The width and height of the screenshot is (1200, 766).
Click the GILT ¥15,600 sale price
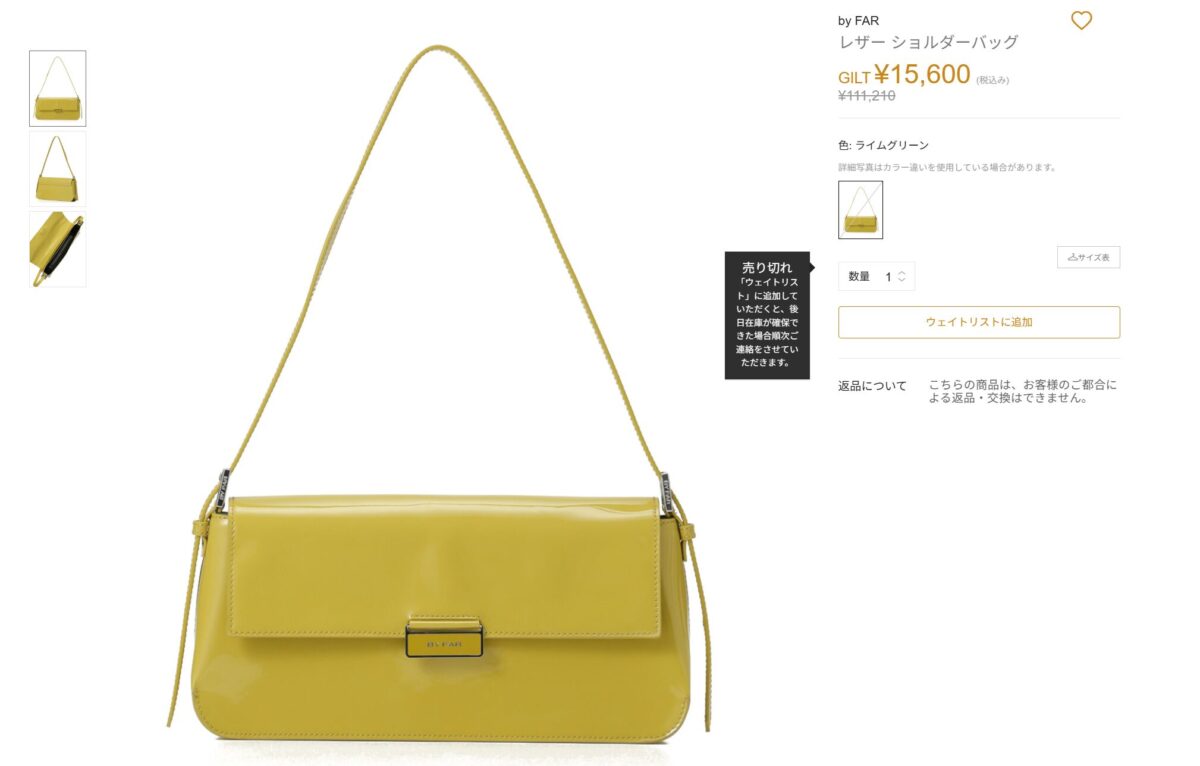point(904,75)
